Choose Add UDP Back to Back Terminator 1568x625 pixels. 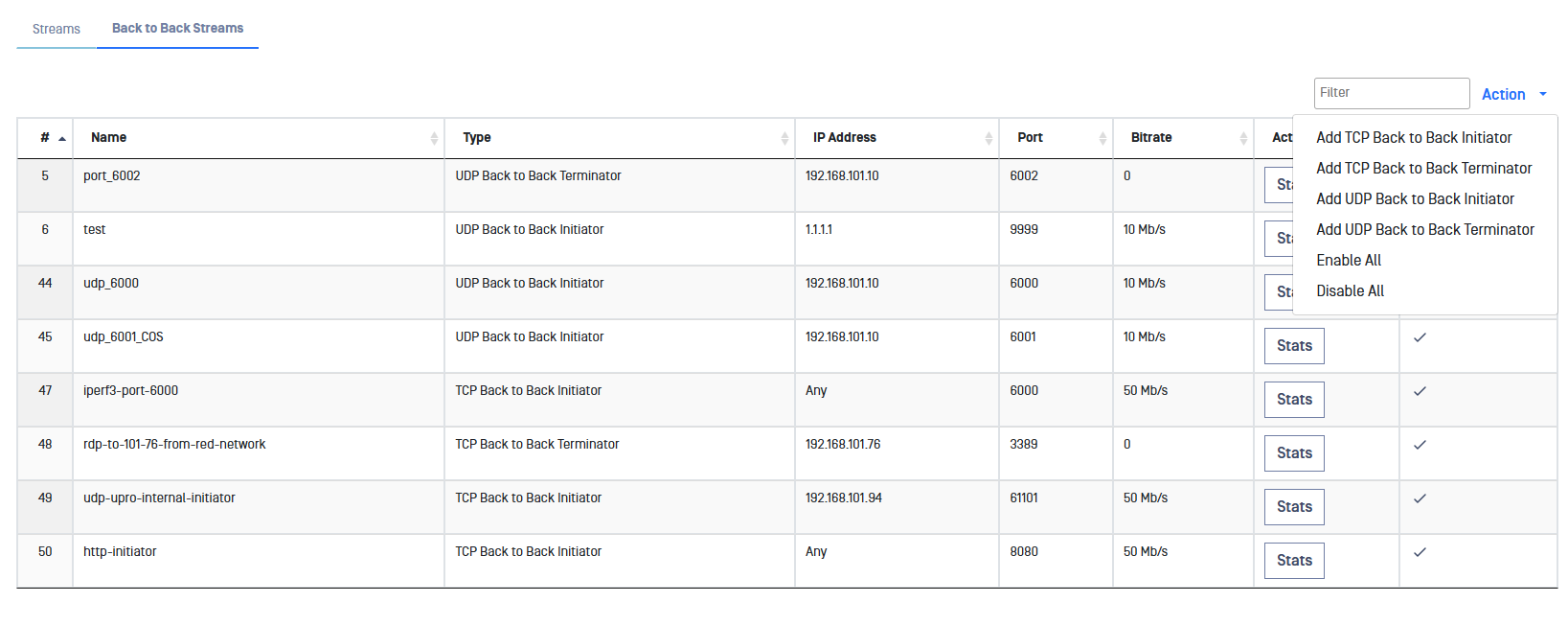(1424, 230)
